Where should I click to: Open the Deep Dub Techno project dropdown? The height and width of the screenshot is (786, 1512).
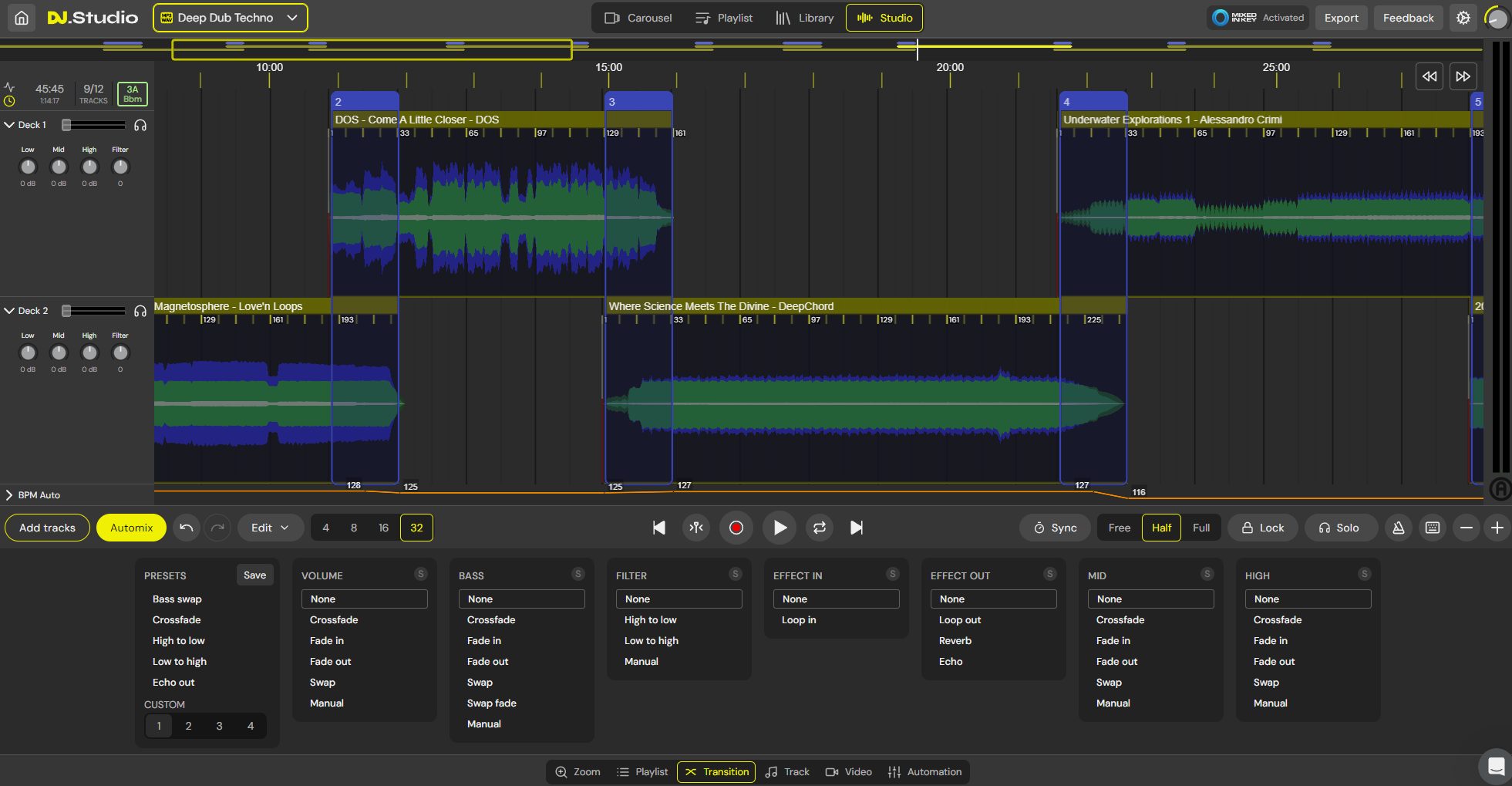click(230, 18)
